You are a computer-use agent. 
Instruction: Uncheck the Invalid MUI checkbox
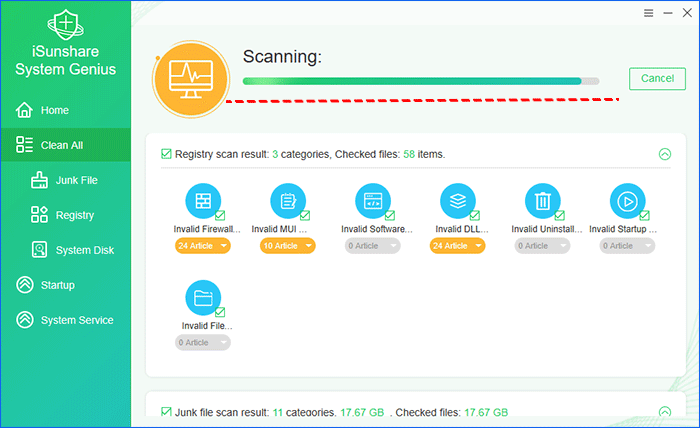[x=305, y=216]
